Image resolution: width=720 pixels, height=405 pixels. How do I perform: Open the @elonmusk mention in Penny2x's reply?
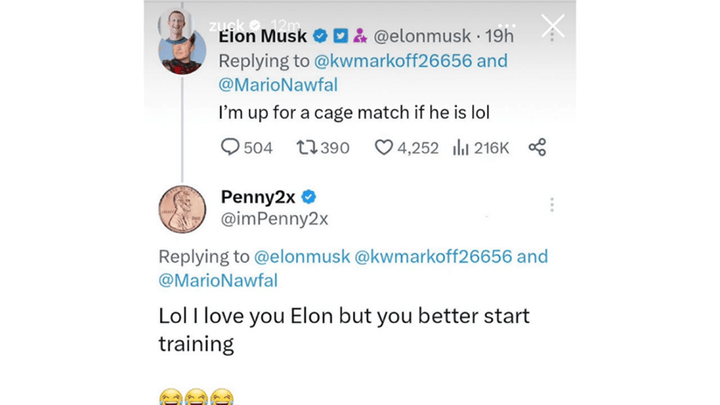tap(302, 256)
